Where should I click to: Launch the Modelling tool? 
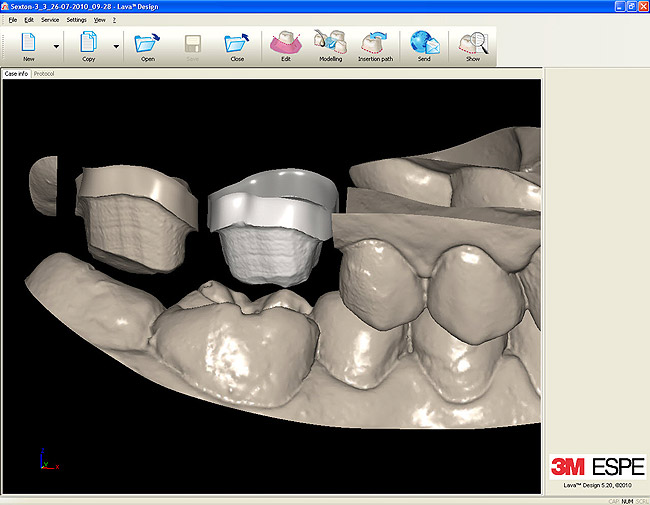click(x=330, y=43)
